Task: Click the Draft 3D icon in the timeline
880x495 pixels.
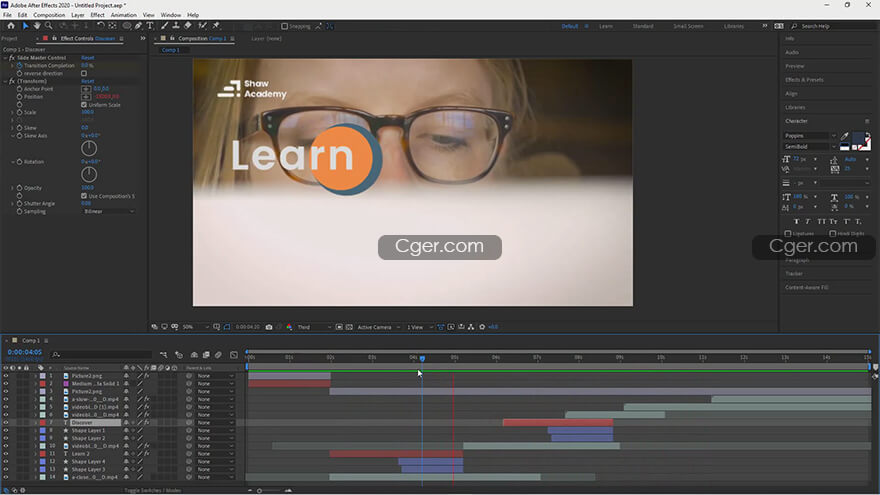Action: click(x=179, y=355)
